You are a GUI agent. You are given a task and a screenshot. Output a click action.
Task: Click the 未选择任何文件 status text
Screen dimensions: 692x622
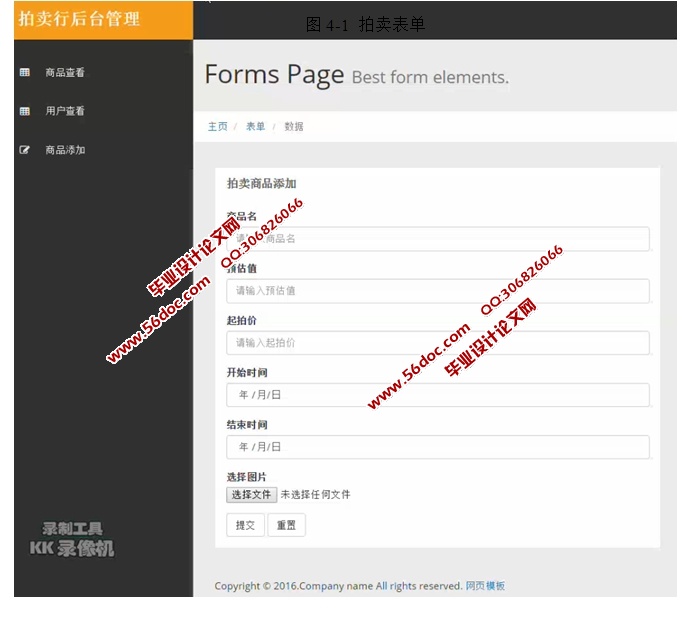pyautogui.click(x=316, y=495)
